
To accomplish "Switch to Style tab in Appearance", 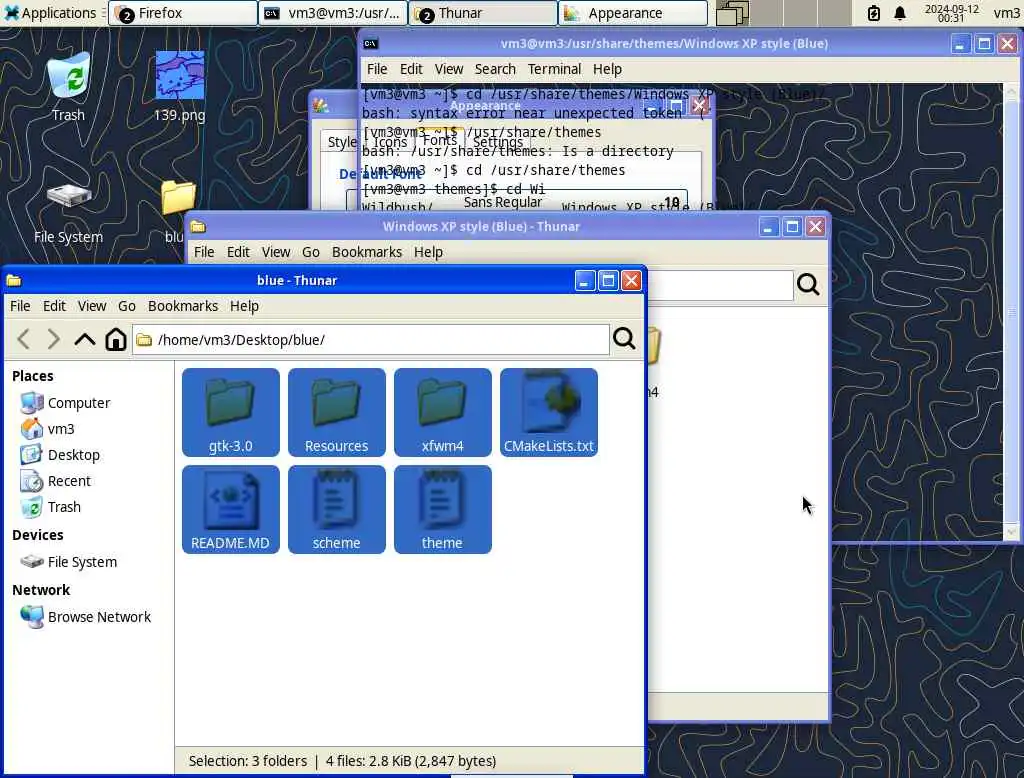I will (x=341, y=142).
